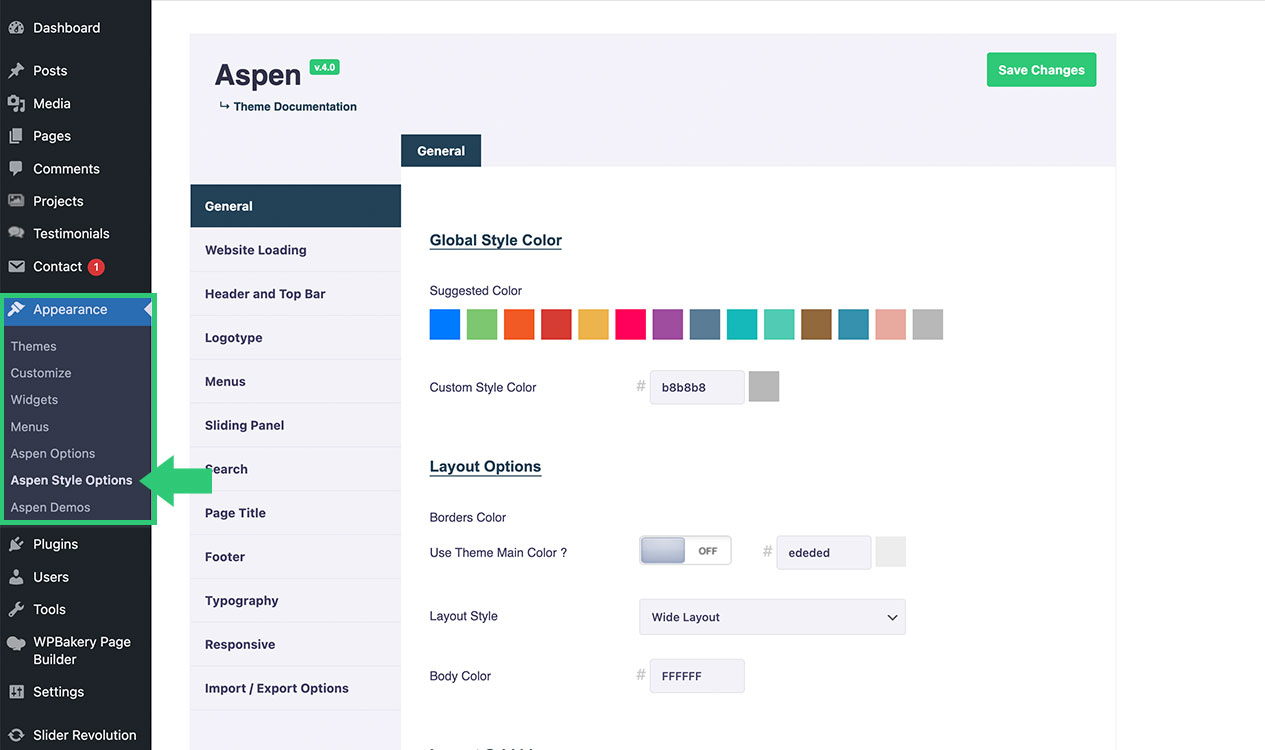Viewport: 1265px width, 750px height.
Task: Click the Tools wrench icon
Action: [16, 610]
